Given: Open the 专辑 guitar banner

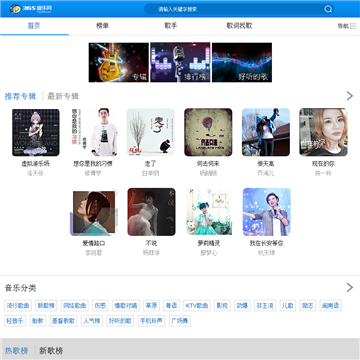Looking at the screenshot, I should [x=119, y=62].
